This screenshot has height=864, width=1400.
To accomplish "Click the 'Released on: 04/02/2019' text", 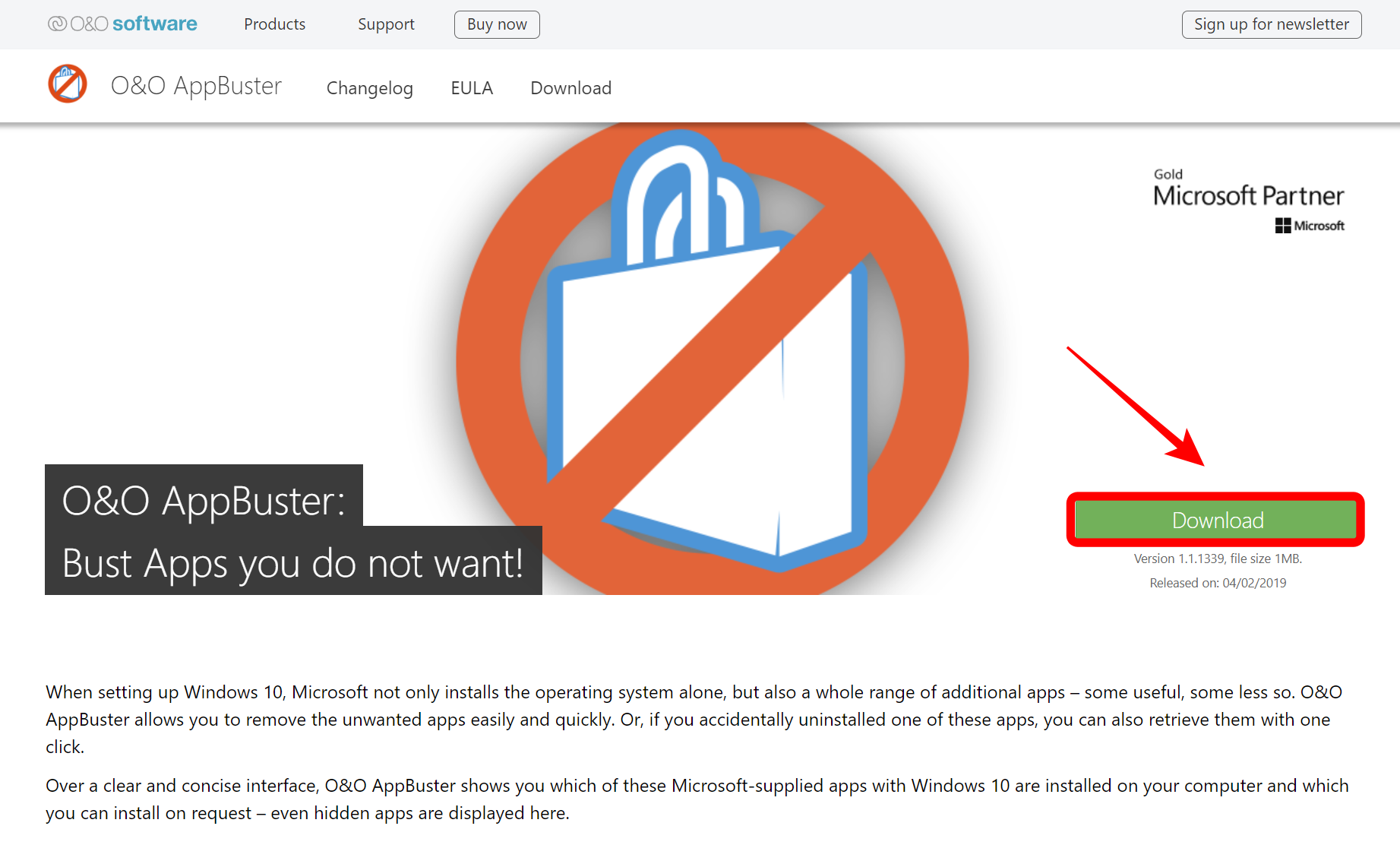I will pos(1218,583).
